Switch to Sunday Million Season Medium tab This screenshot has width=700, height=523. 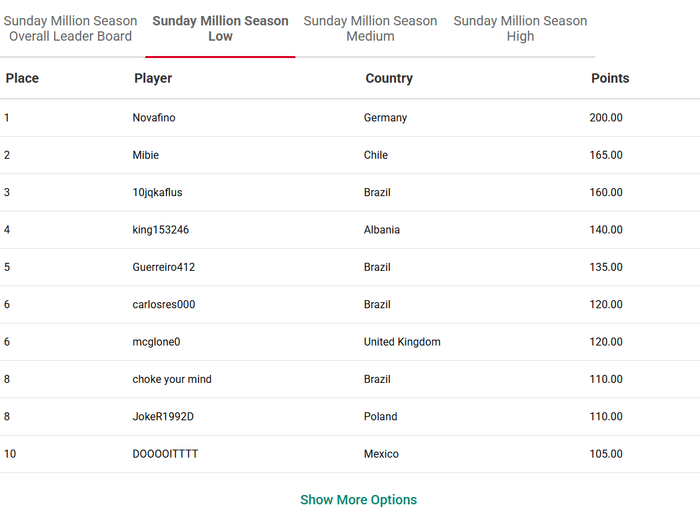(370, 28)
